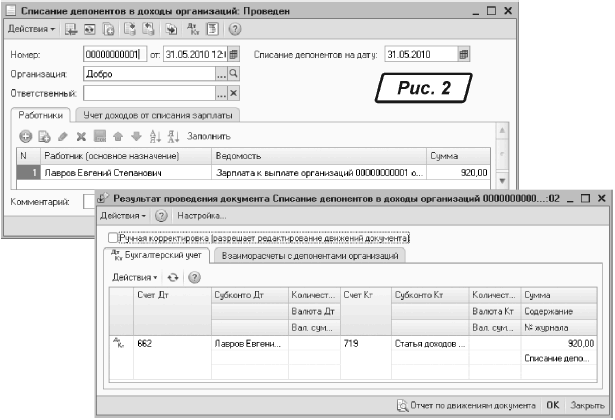Switch to Взаиморасчеты с депонентами организаций tab
The width and height of the screenshot is (615, 420).
pos(310,257)
